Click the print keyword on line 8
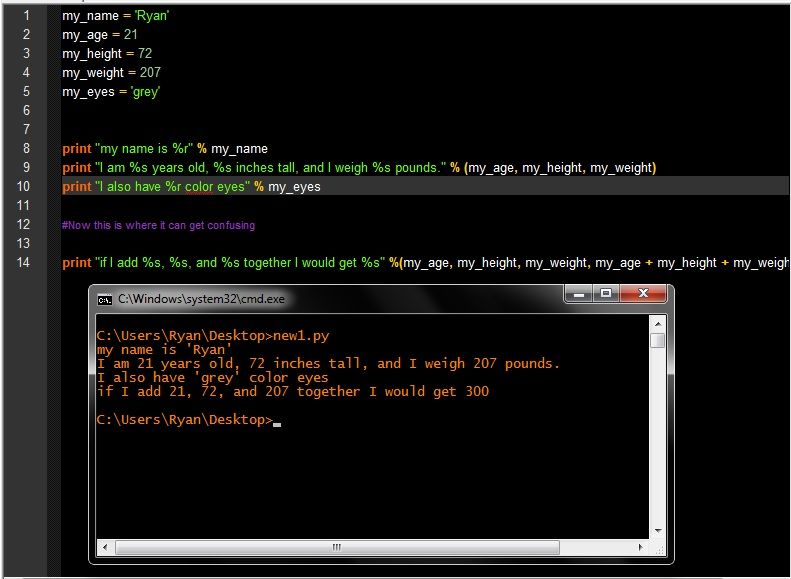 tap(76, 149)
